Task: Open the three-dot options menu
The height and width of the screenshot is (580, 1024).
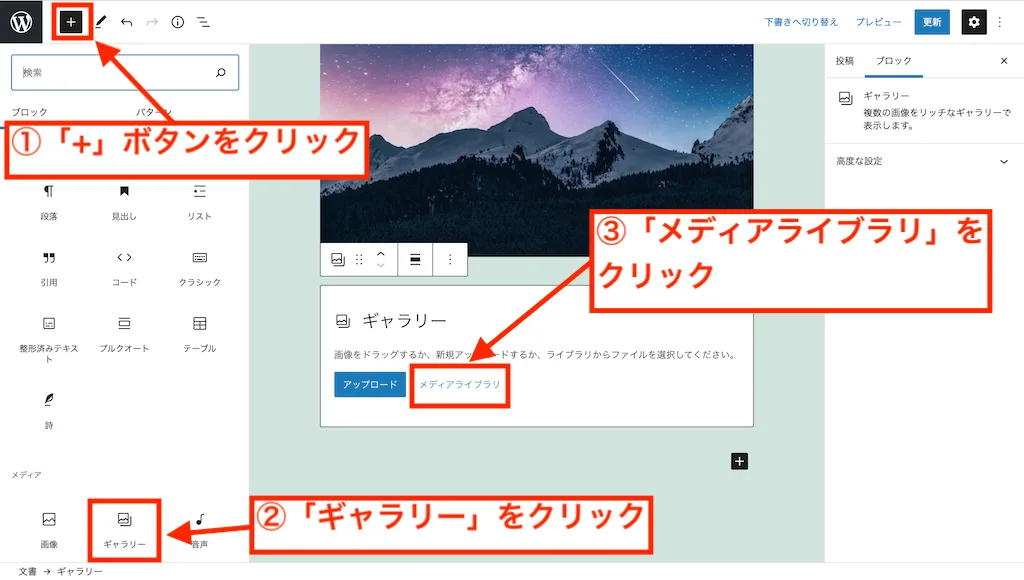Action: click(x=1000, y=22)
